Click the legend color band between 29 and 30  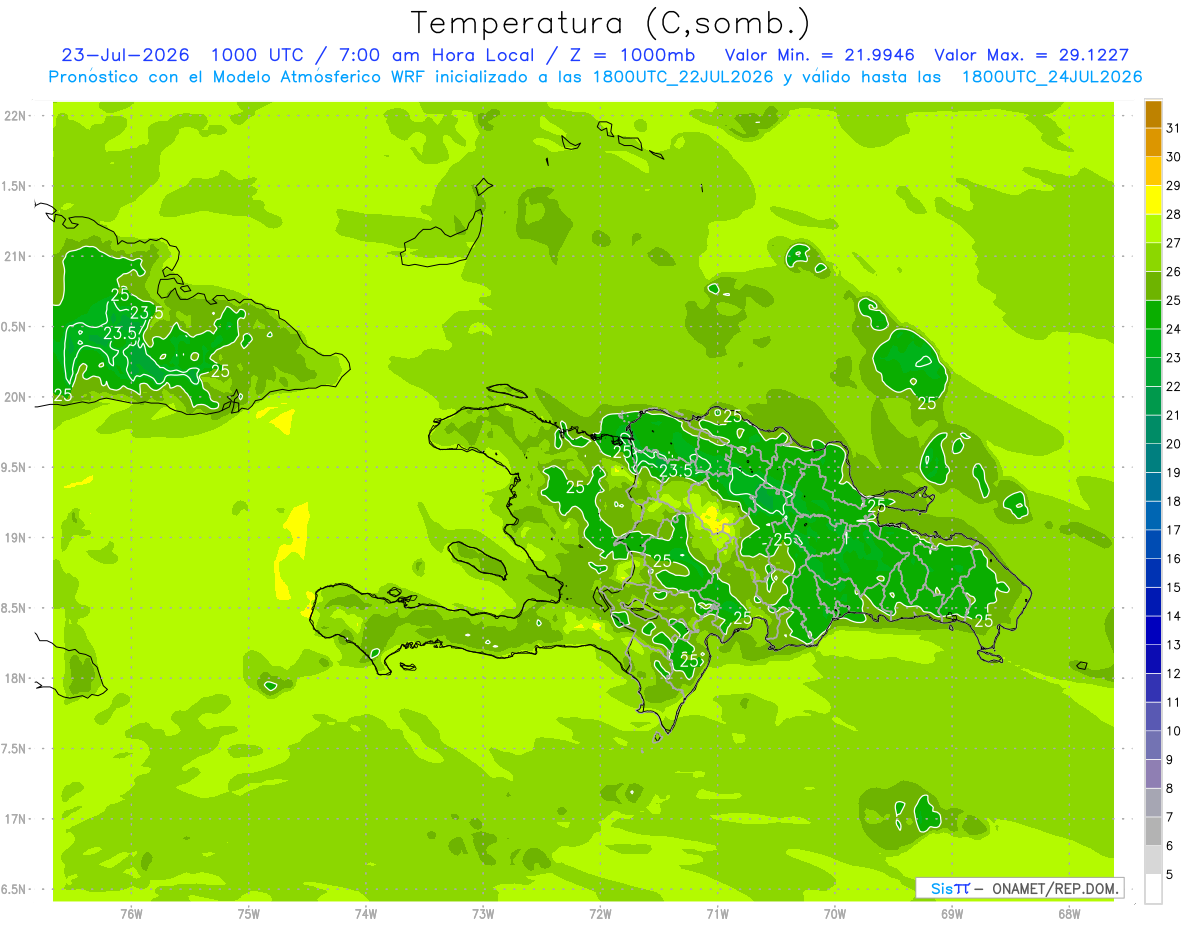click(1153, 171)
